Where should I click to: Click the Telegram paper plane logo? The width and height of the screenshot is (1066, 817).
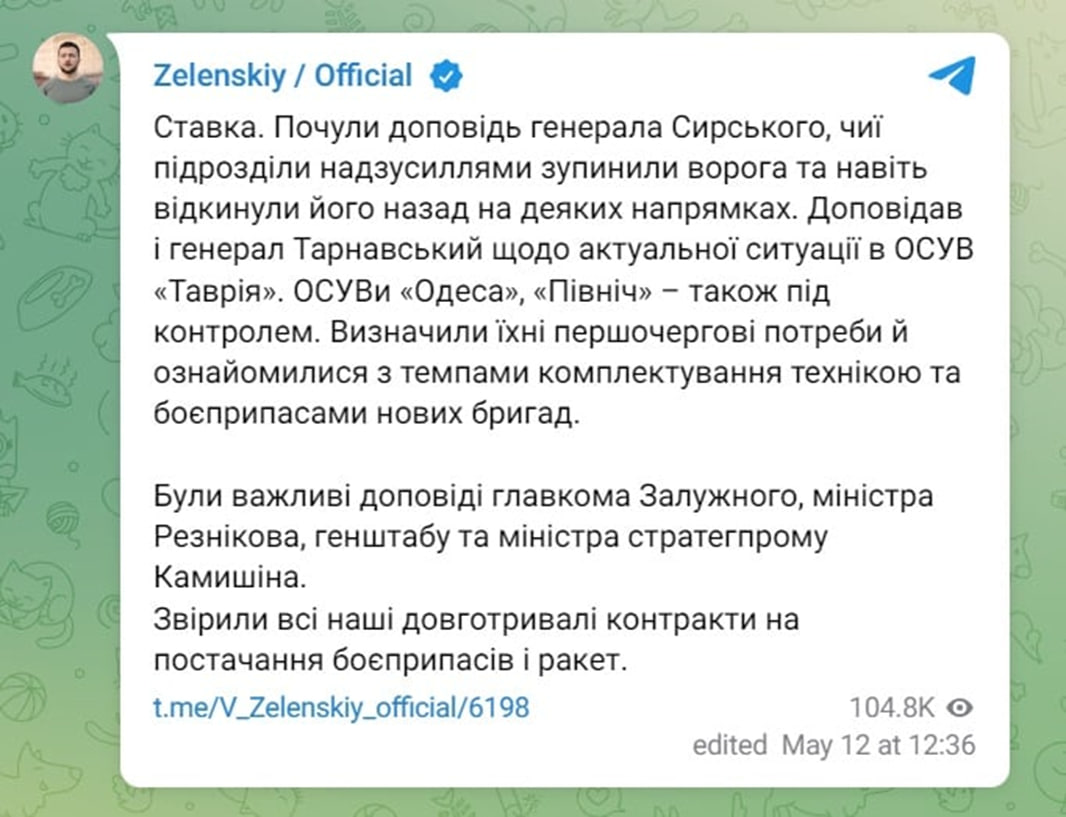pos(950,76)
